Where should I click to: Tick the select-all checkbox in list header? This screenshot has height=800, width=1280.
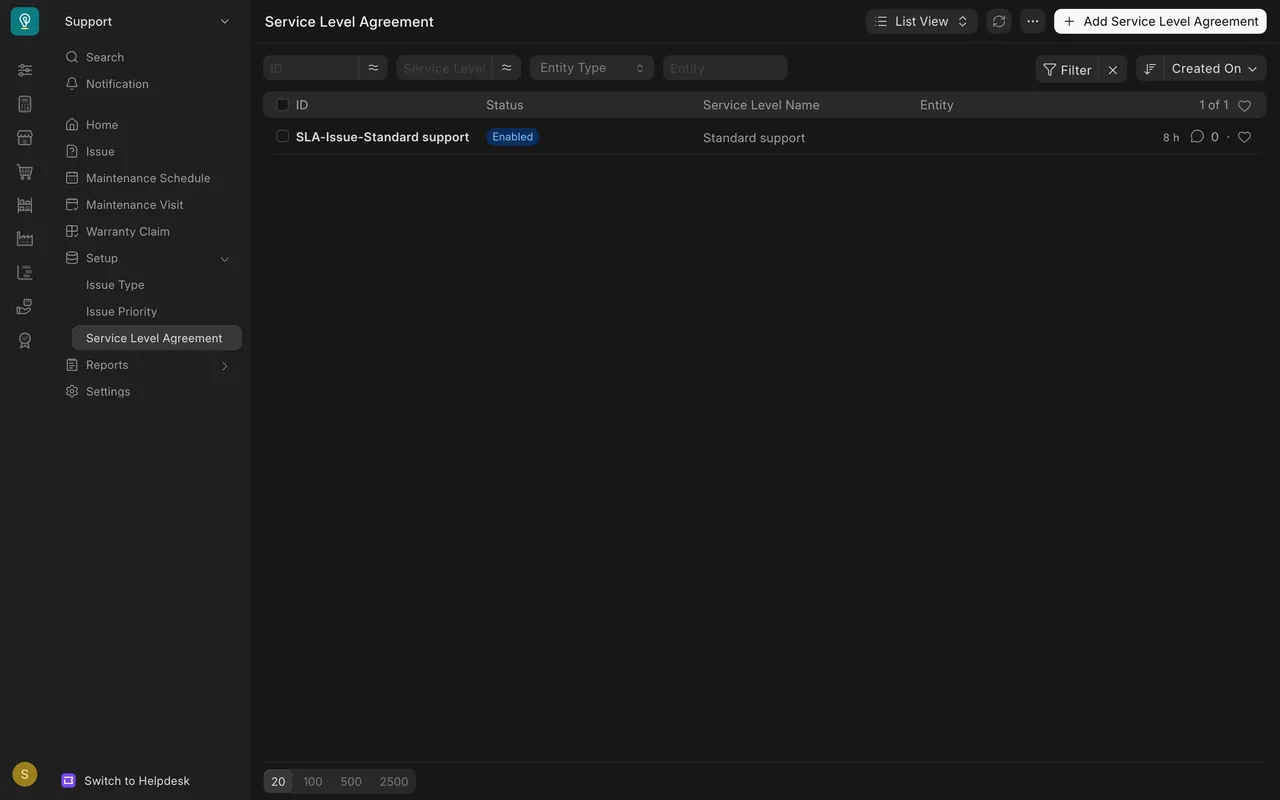click(282, 105)
